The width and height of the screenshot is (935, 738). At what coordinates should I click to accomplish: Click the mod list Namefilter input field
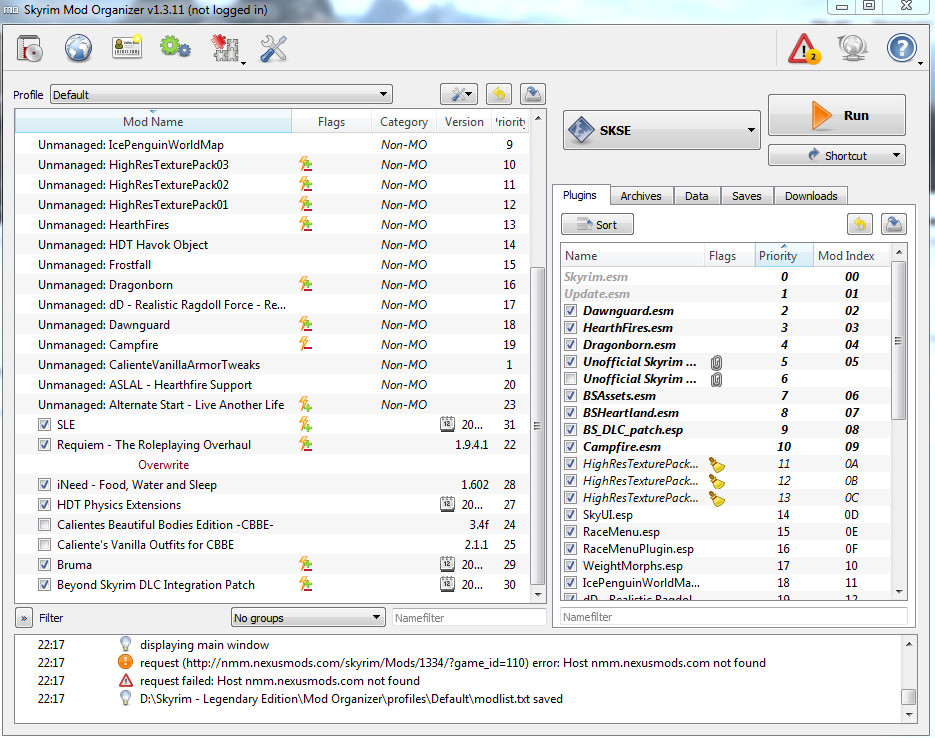[x=469, y=618]
